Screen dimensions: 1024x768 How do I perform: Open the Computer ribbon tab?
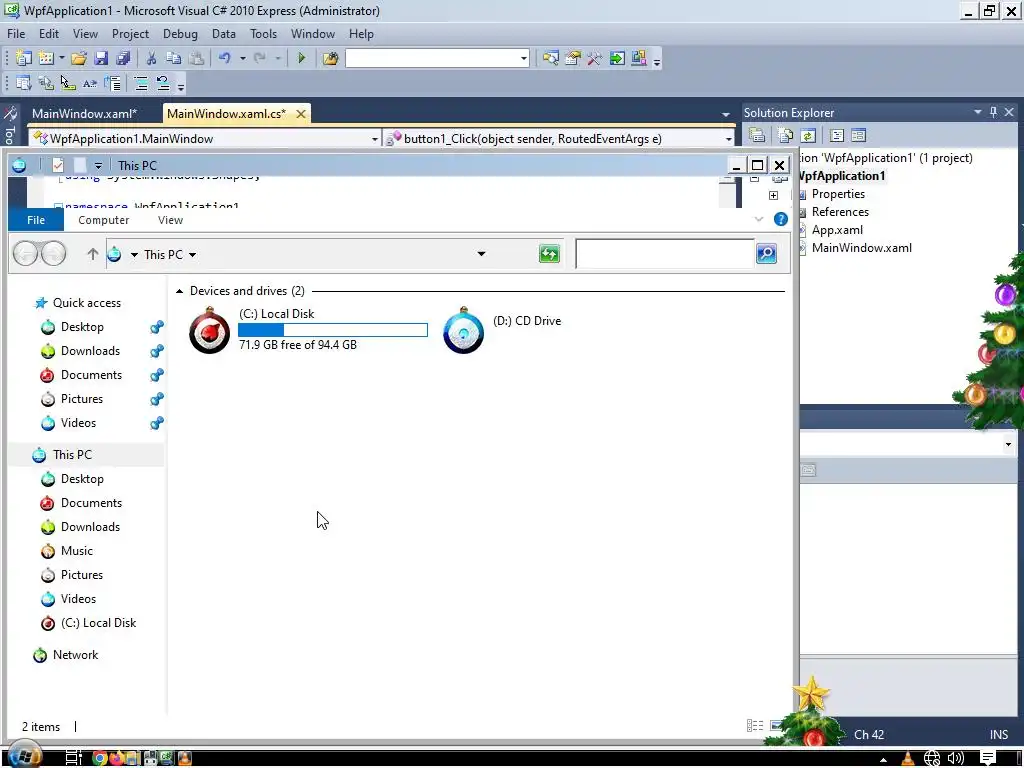click(103, 220)
